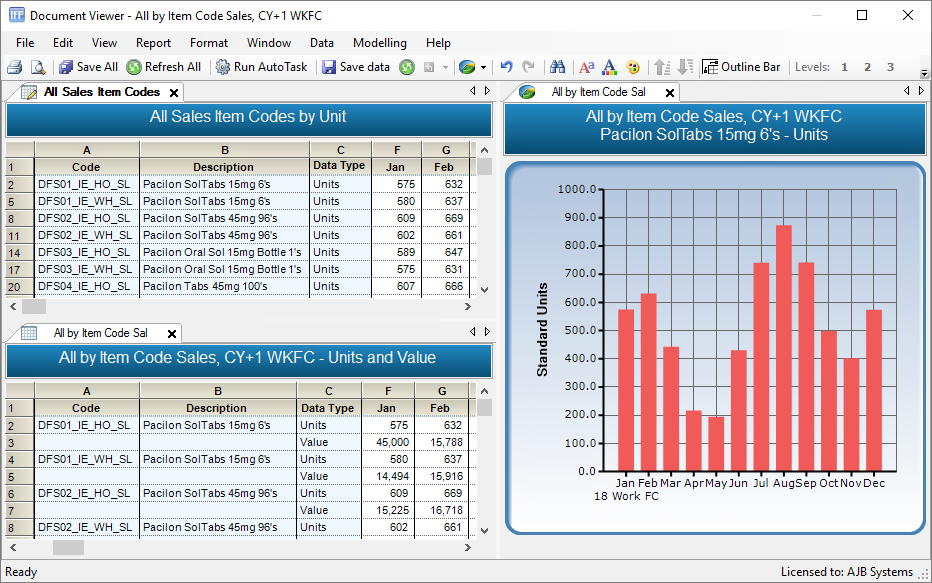Click the colour palette icon
The image size is (932, 583).
click(633, 67)
